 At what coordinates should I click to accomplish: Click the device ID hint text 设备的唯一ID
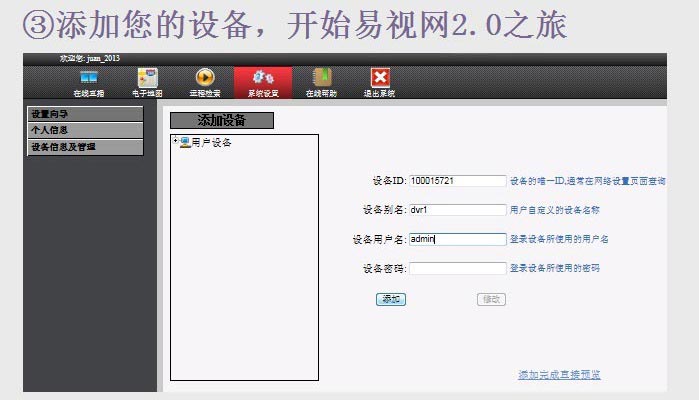(588, 181)
